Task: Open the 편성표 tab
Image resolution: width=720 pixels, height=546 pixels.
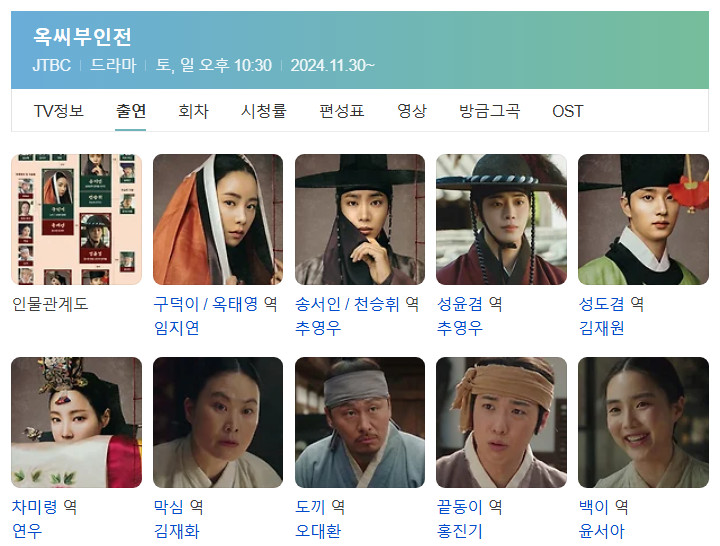Action: pyautogui.click(x=342, y=111)
